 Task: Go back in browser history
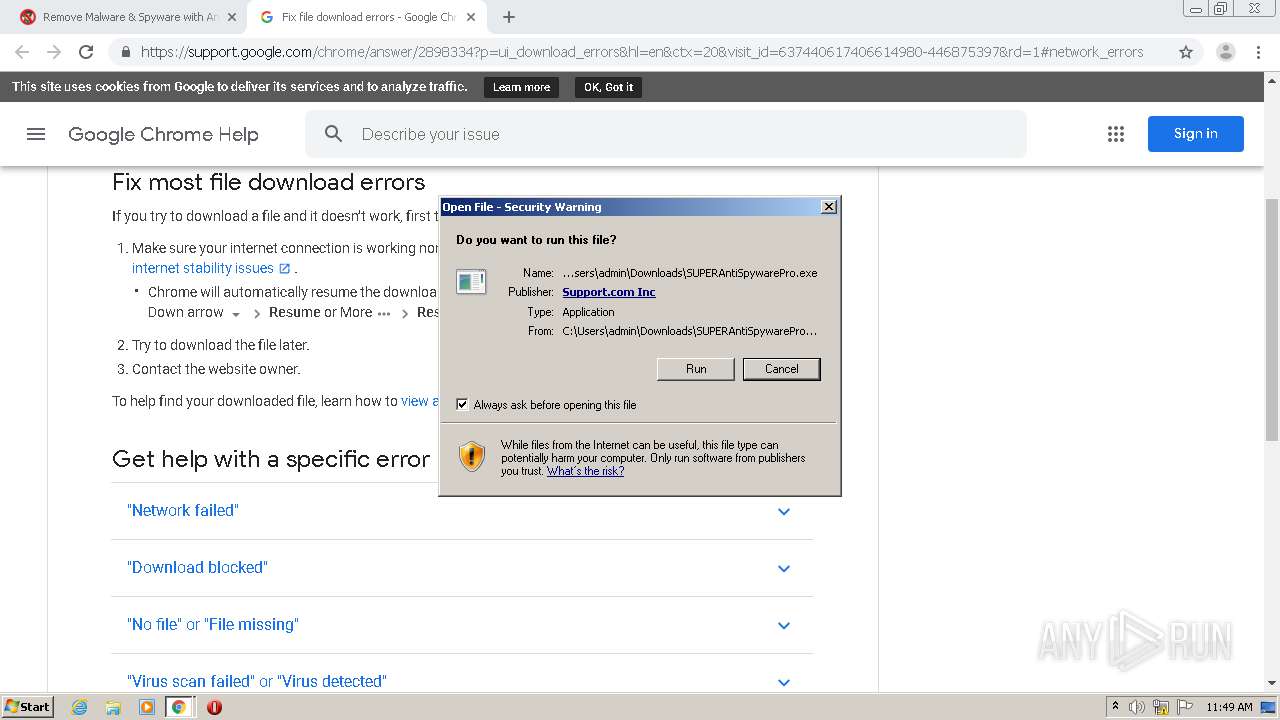22,52
